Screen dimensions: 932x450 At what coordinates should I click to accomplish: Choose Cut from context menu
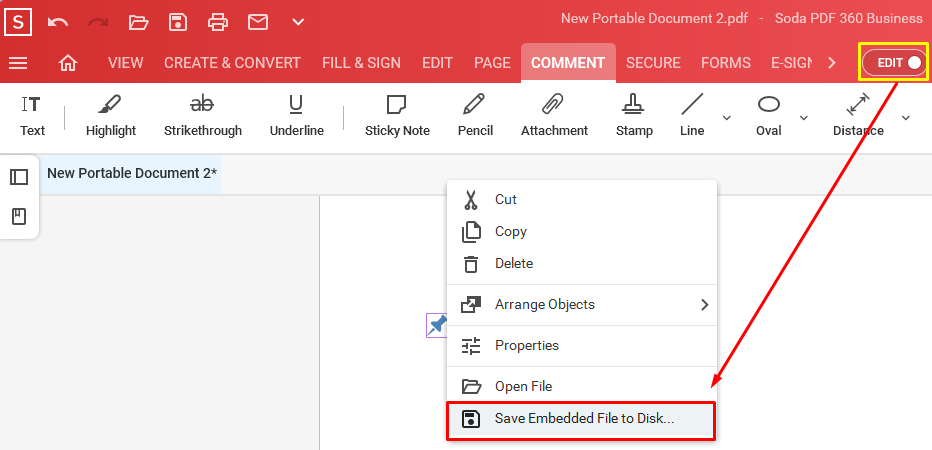(581, 200)
